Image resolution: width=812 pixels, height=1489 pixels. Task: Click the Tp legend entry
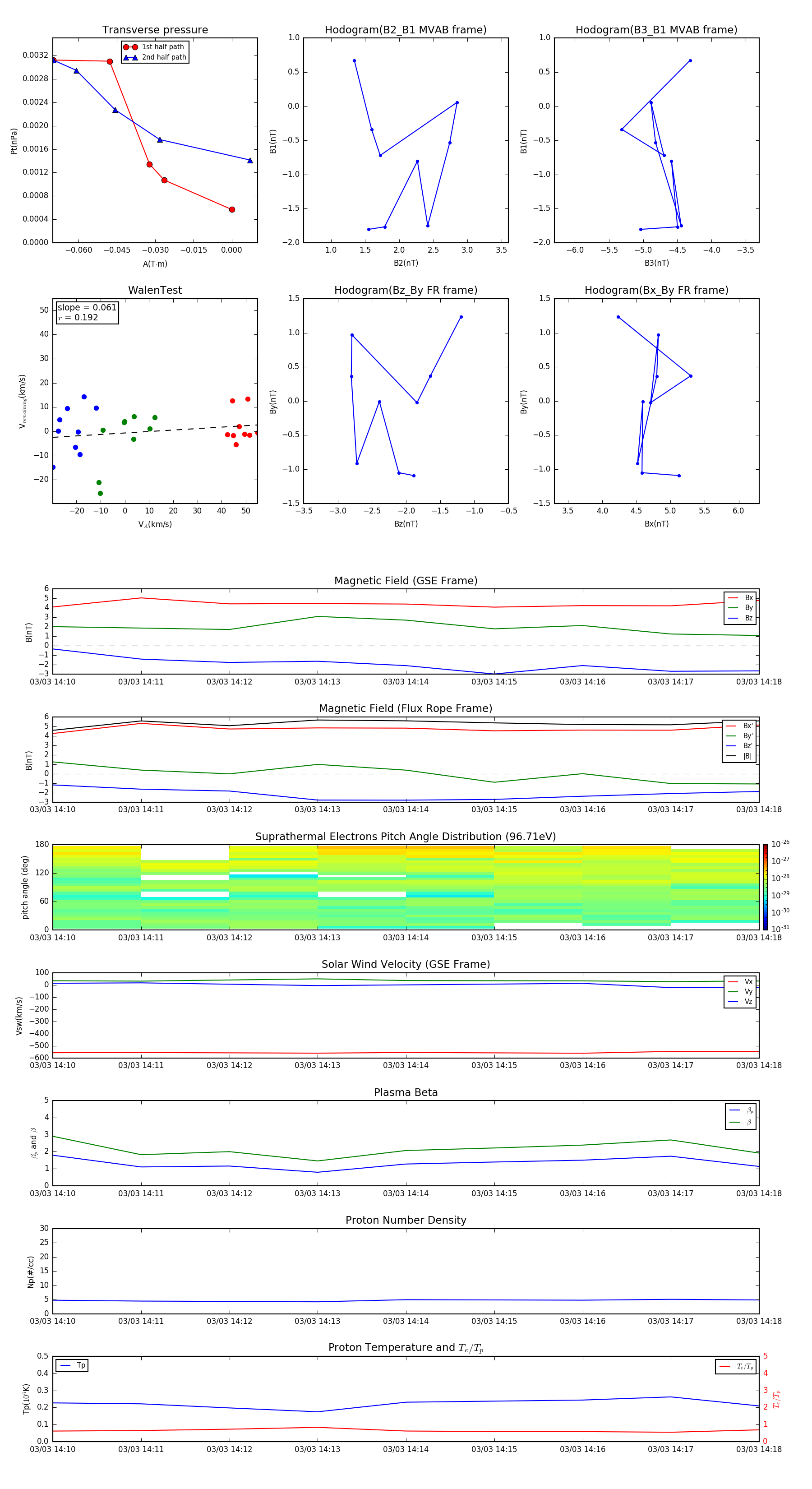(x=72, y=1365)
